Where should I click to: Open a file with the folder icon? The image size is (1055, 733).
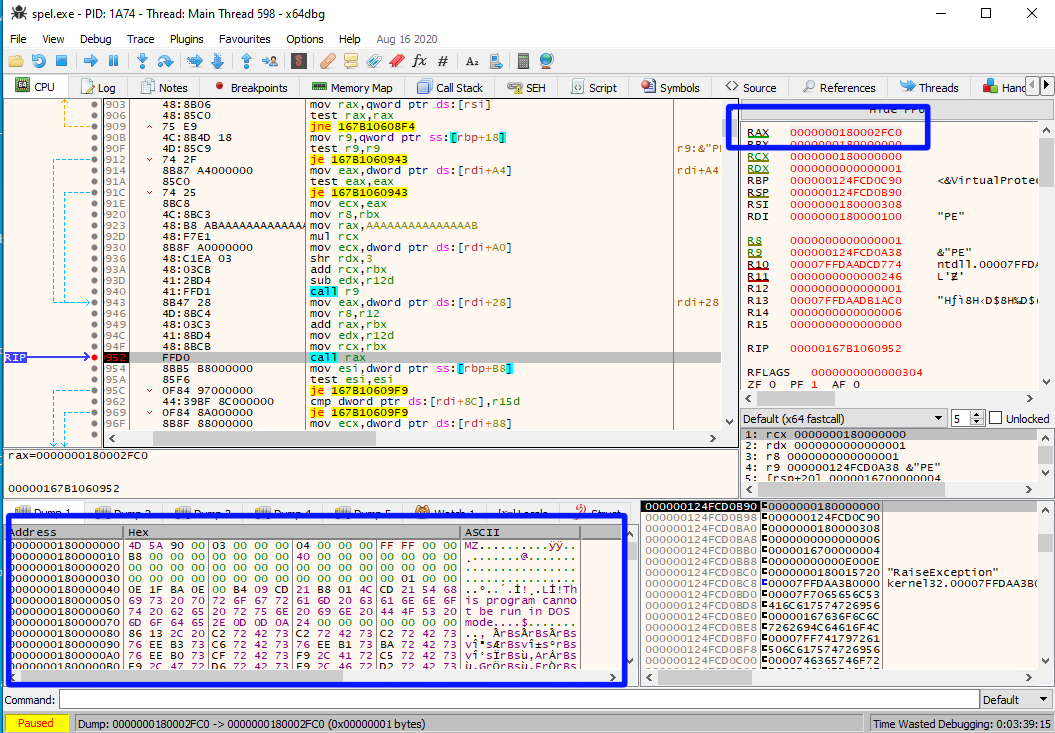click(15, 61)
